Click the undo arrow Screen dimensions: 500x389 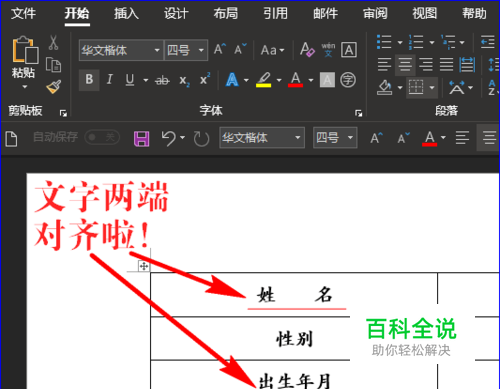pyautogui.click(x=168, y=138)
